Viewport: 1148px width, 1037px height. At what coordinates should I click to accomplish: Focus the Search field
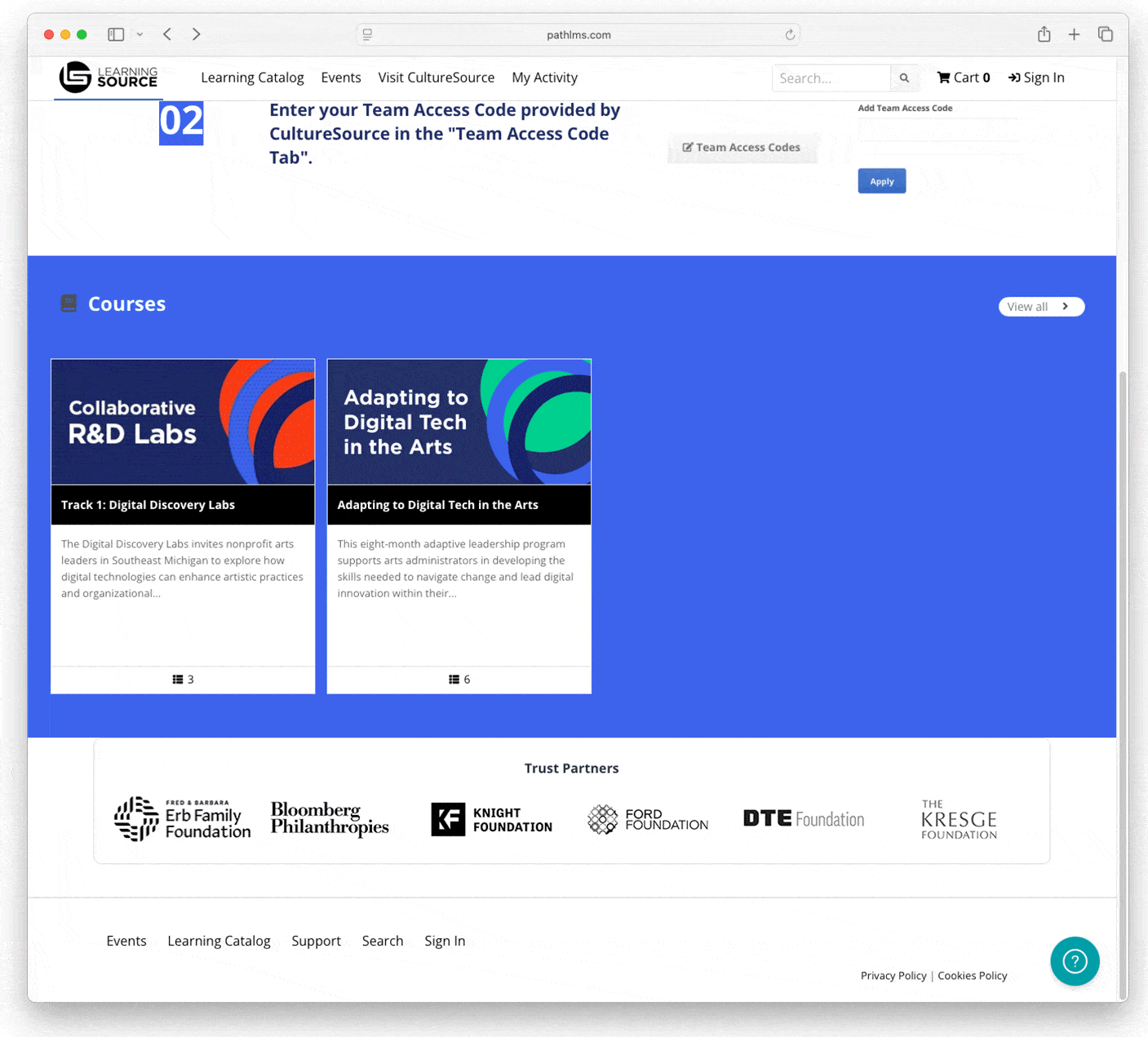click(x=831, y=78)
